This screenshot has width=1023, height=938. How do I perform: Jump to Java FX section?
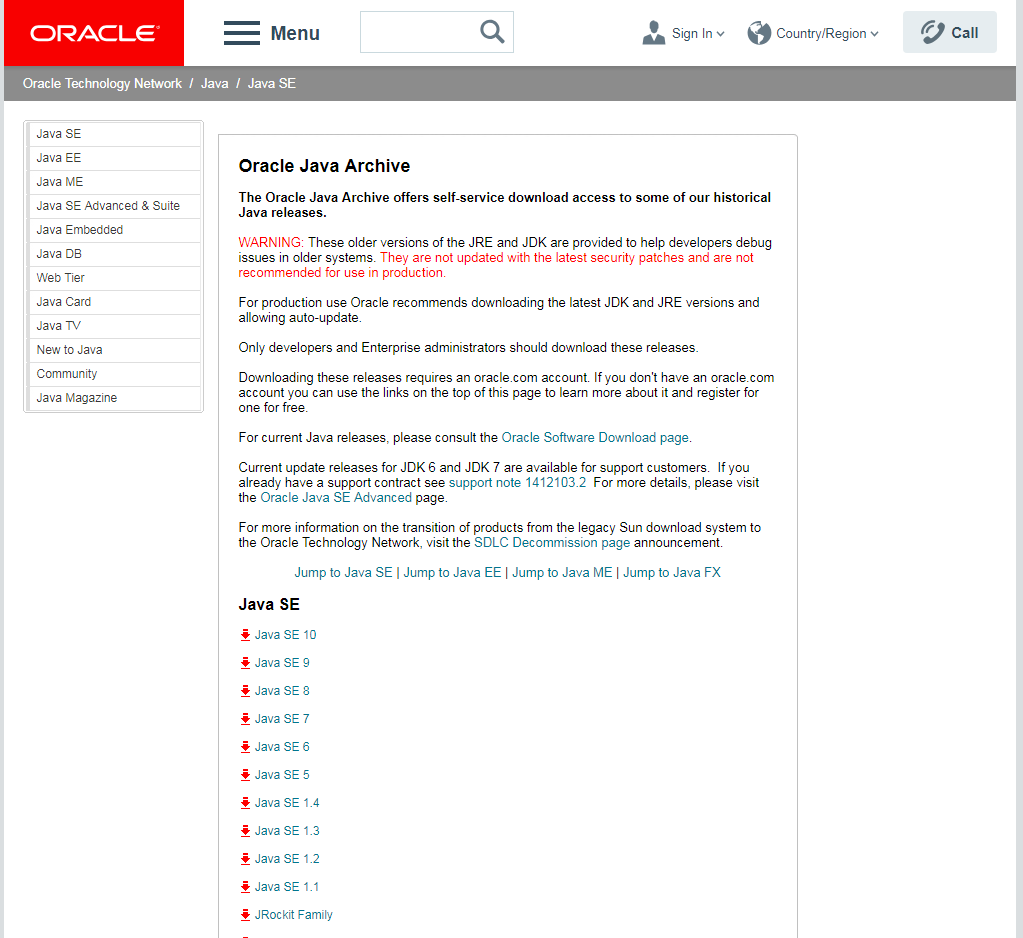click(671, 573)
